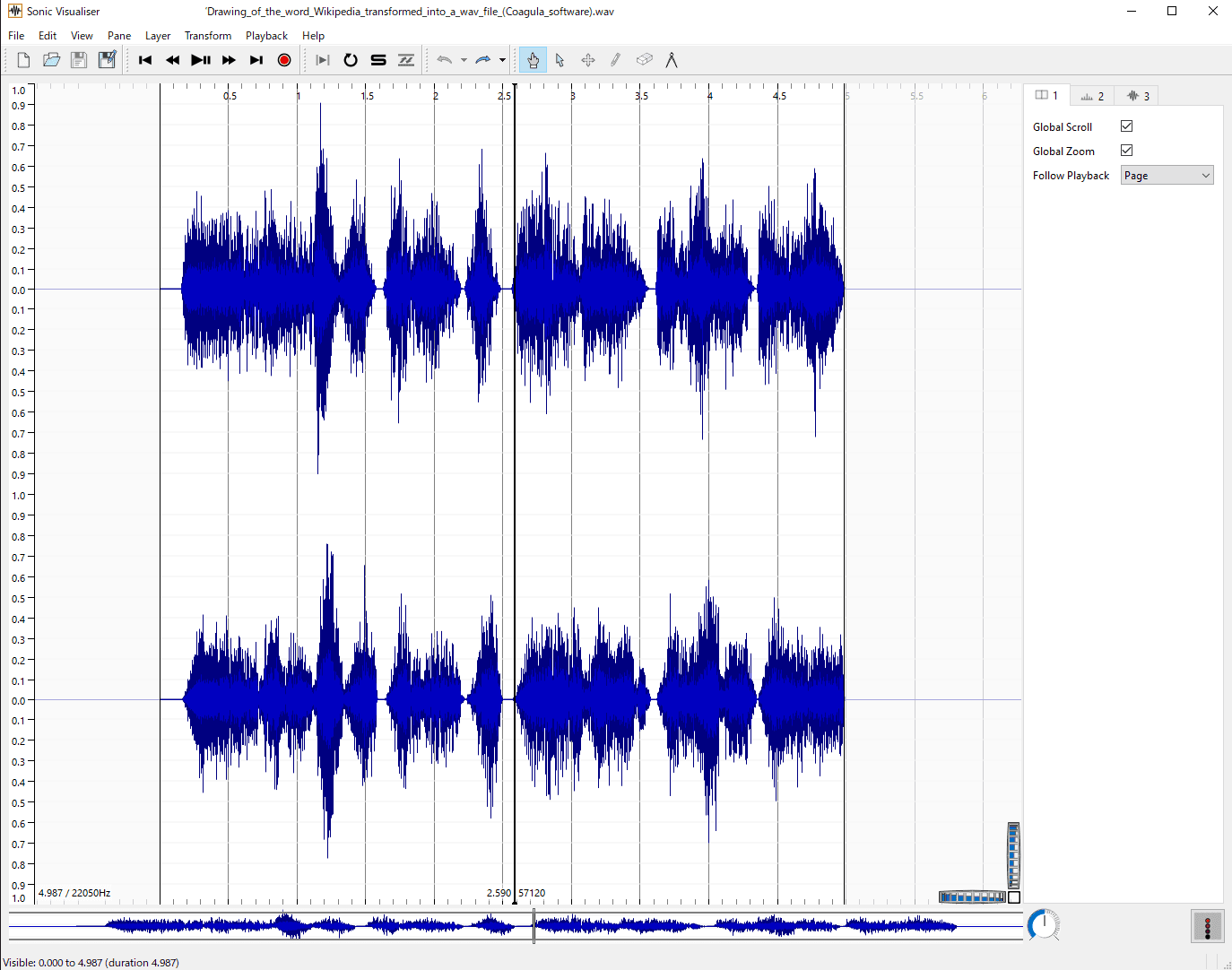Click the 'Global Scroll' label

(1063, 127)
